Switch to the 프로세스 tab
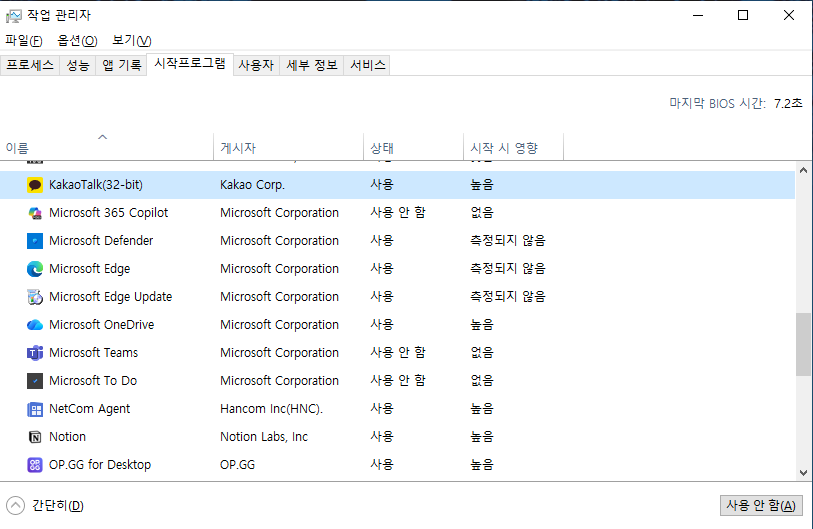 [x=30, y=65]
